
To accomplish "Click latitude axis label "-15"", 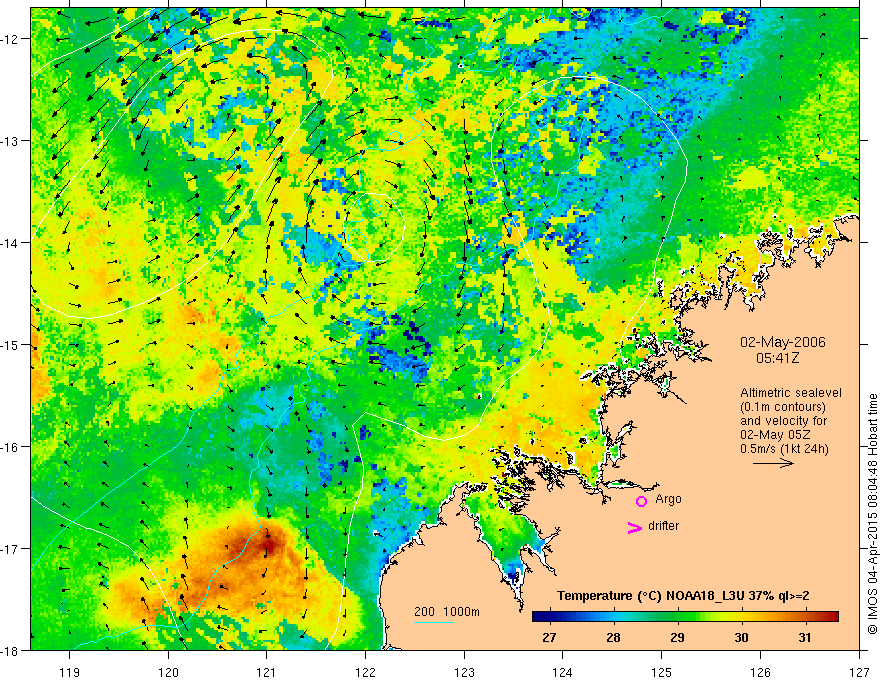I will click(10, 344).
